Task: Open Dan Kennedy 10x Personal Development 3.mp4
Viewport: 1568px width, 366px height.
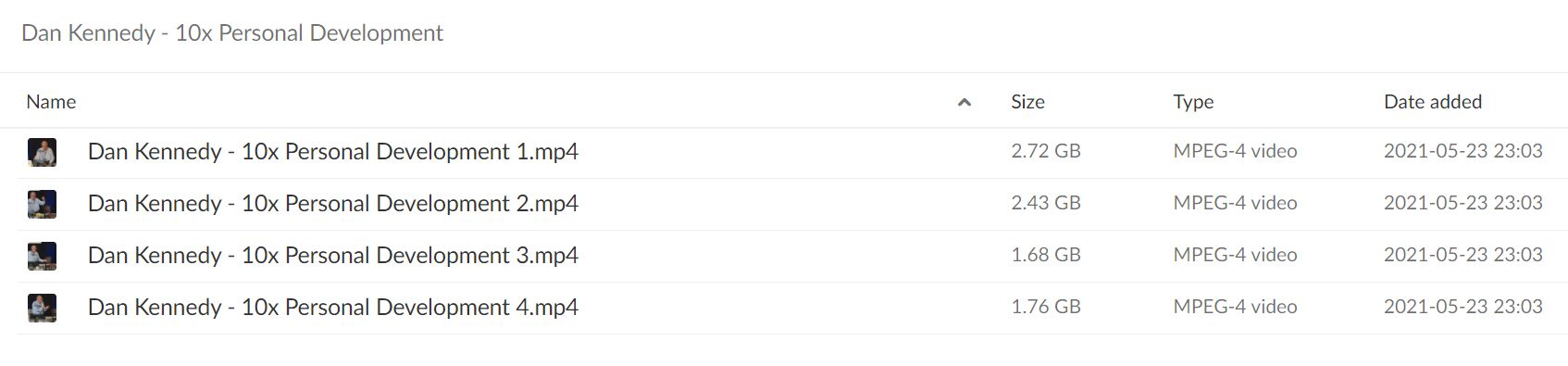Action: tap(333, 256)
